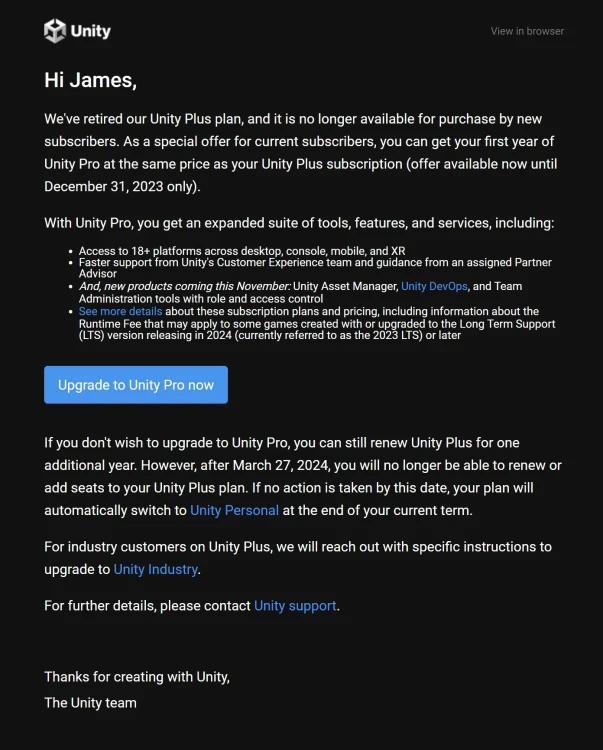
Task: Click the Hi James greeting heading
Action: (x=90, y=80)
